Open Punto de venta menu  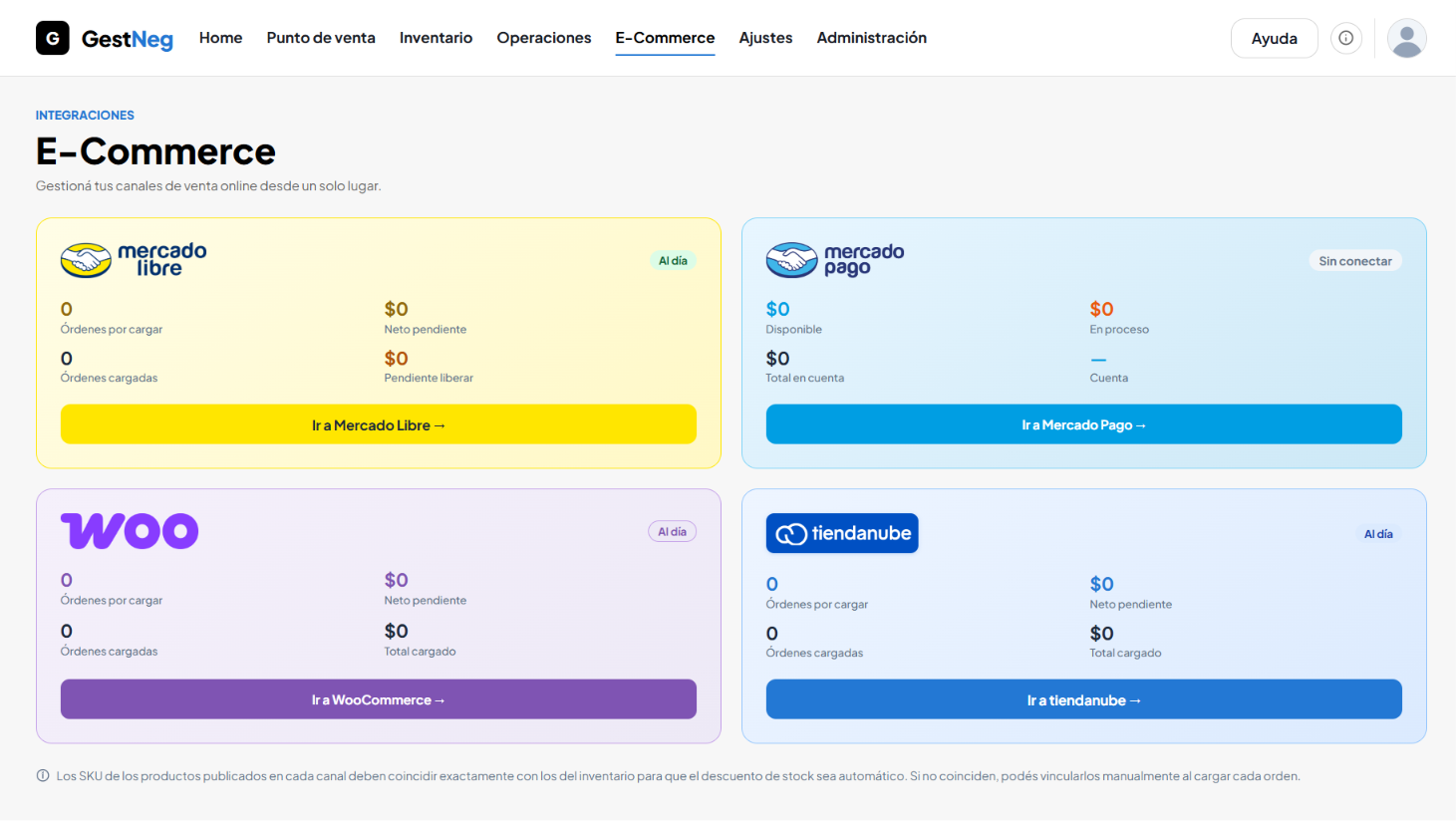(x=321, y=38)
